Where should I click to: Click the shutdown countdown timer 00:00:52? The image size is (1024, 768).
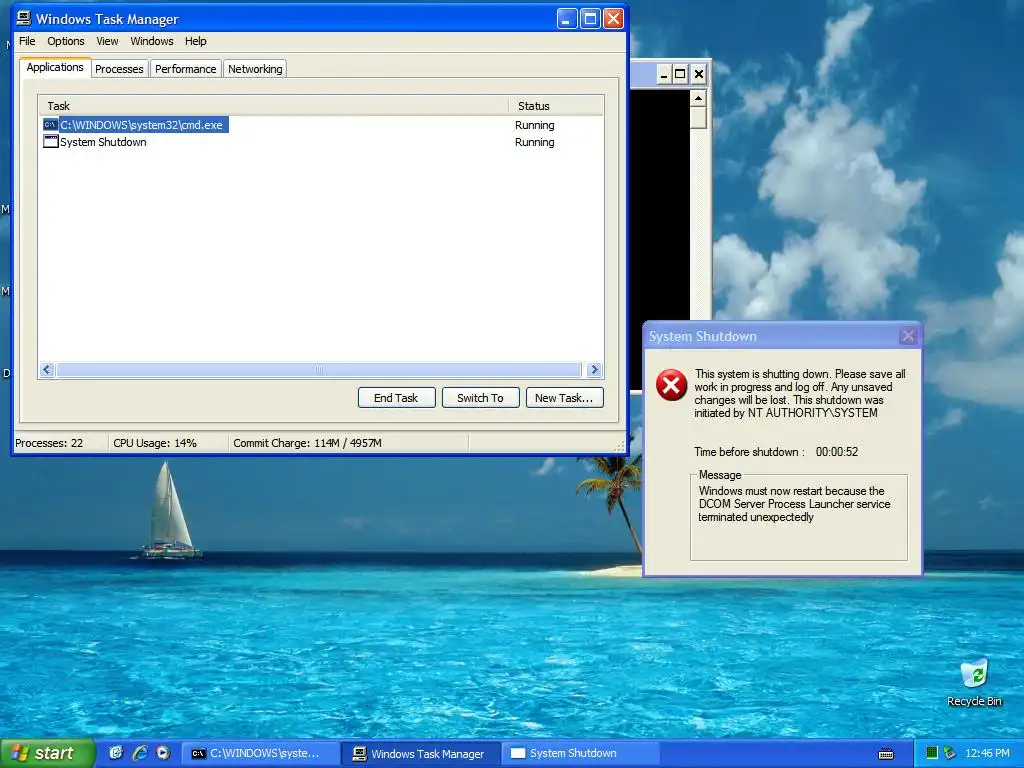[x=837, y=452]
